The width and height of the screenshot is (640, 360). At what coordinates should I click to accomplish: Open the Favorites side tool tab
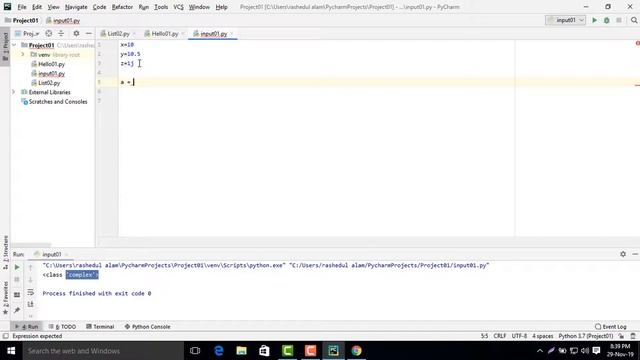pos(5,298)
